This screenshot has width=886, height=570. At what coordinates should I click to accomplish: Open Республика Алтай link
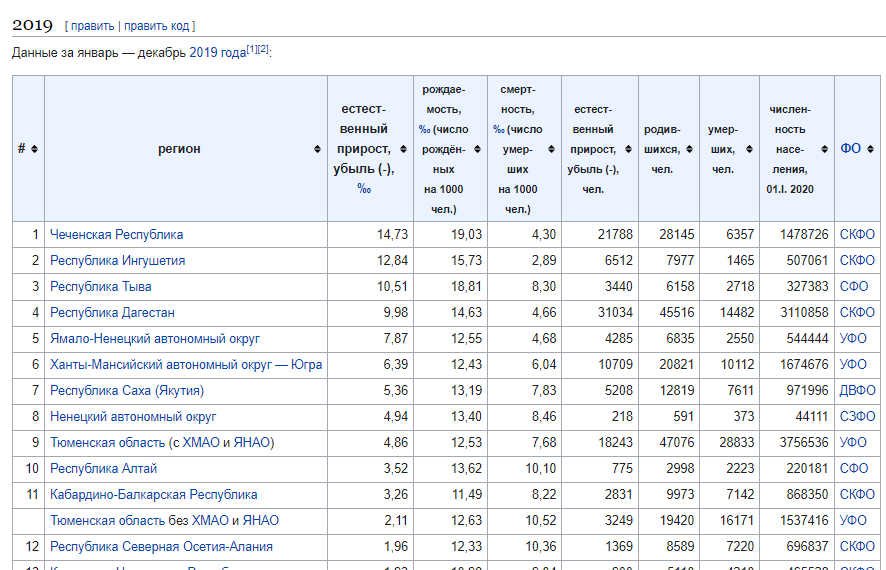click(x=103, y=468)
